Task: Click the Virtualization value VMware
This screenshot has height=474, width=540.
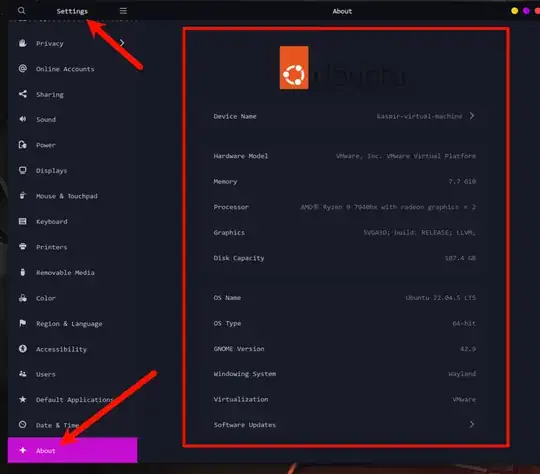Action: tap(464, 399)
